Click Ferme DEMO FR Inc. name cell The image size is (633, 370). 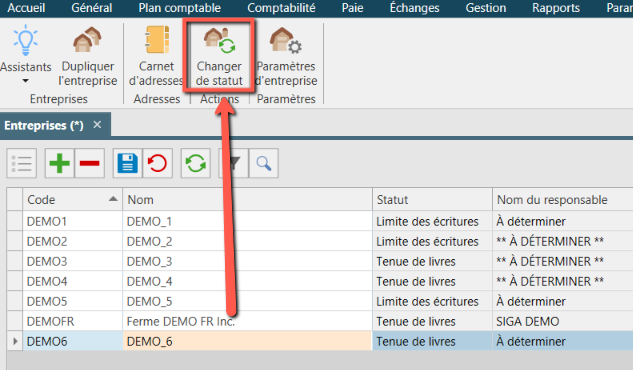tap(247, 321)
